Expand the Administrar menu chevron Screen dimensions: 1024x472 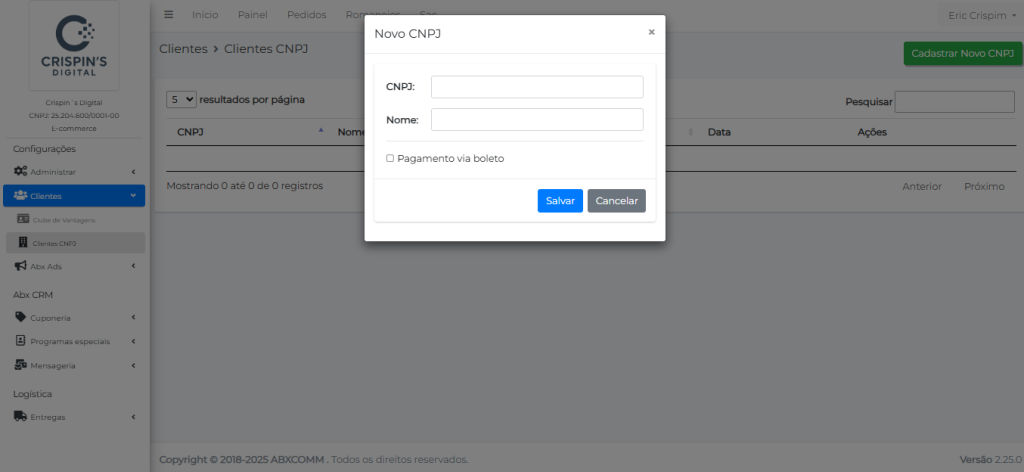tap(133, 172)
